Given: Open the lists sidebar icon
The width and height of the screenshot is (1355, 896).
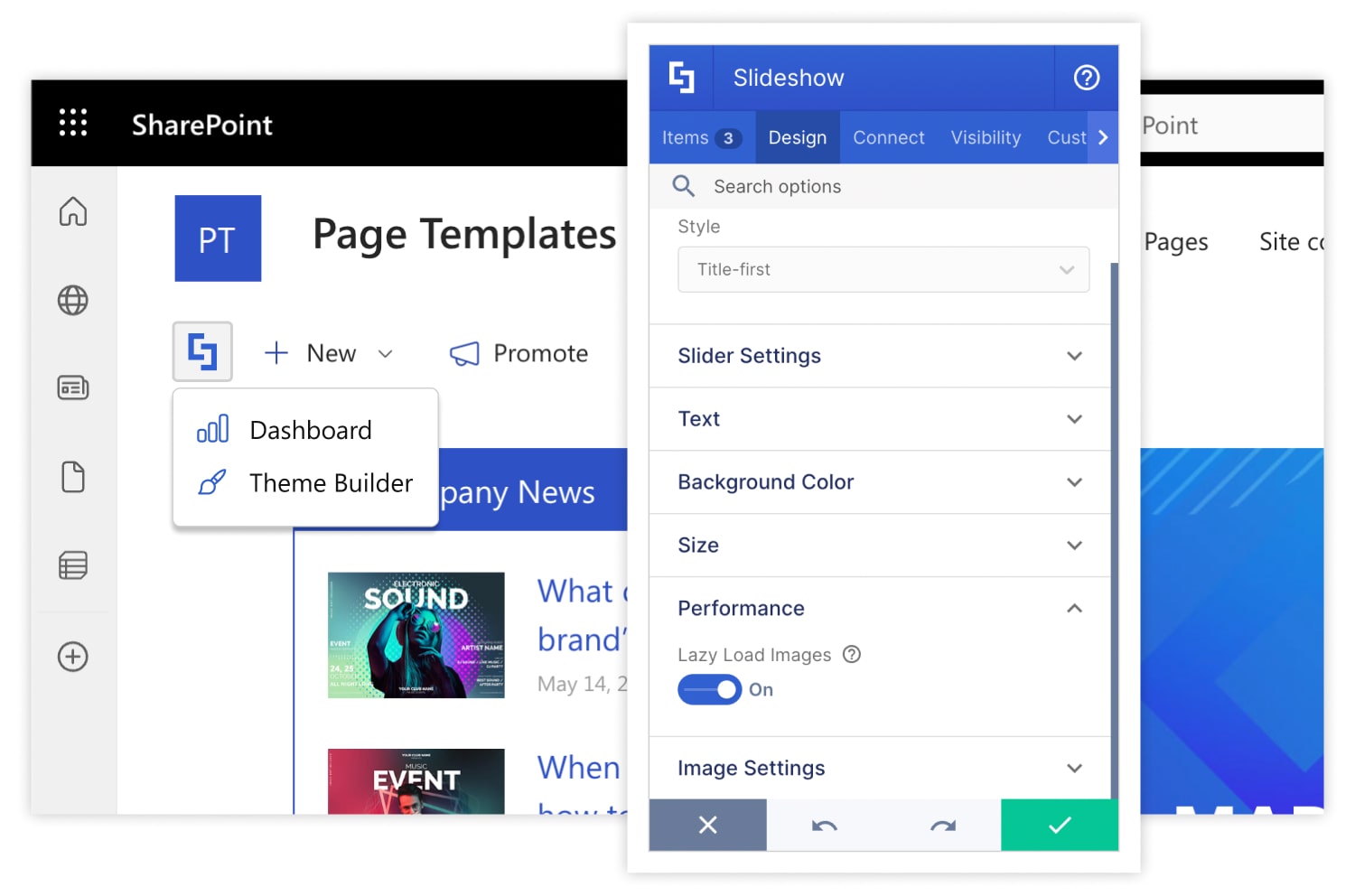Looking at the screenshot, I should coord(73,565).
